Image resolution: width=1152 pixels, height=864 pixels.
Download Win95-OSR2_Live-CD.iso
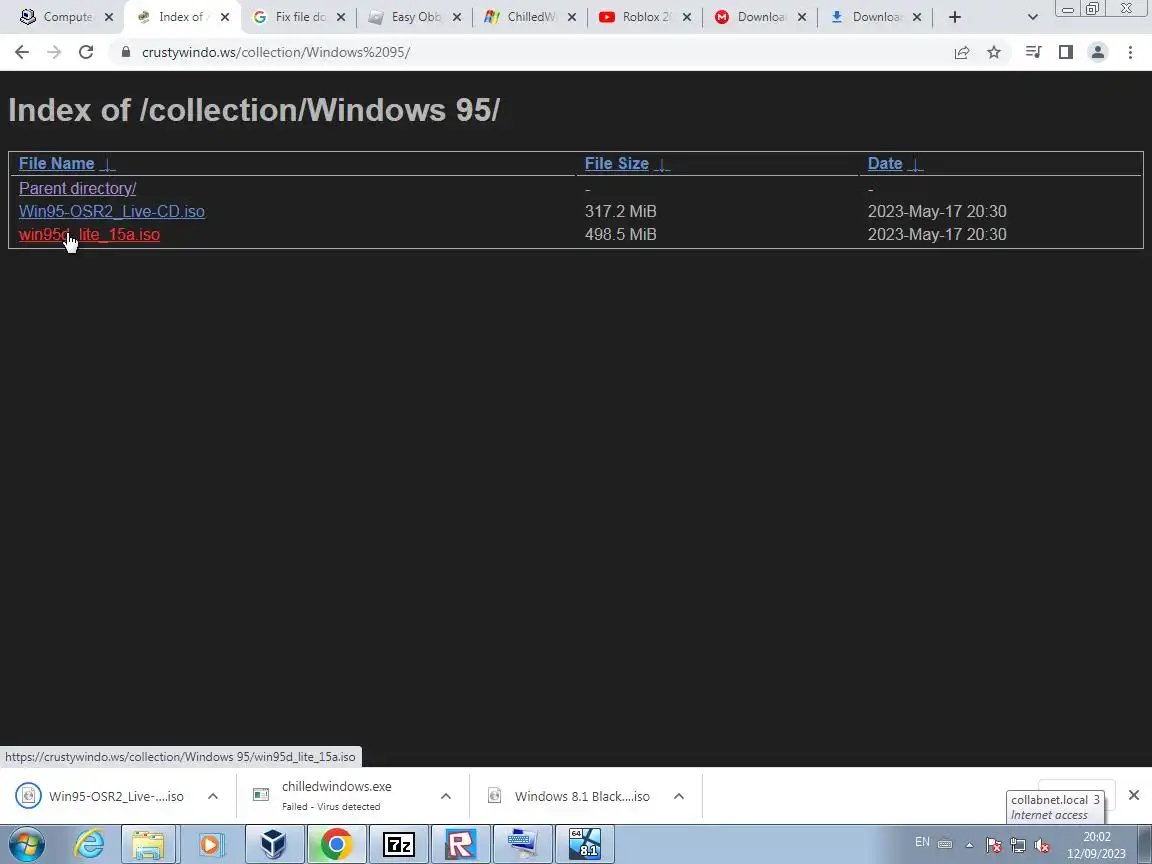(x=112, y=211)
